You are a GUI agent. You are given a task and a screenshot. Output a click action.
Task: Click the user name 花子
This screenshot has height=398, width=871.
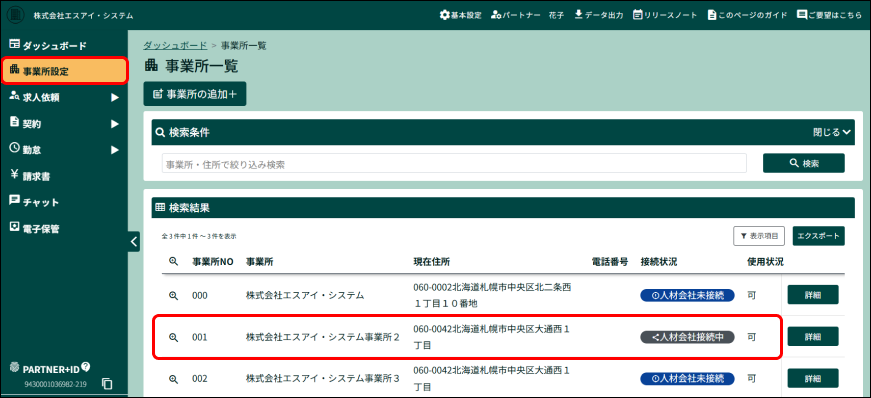coord(556,15)
